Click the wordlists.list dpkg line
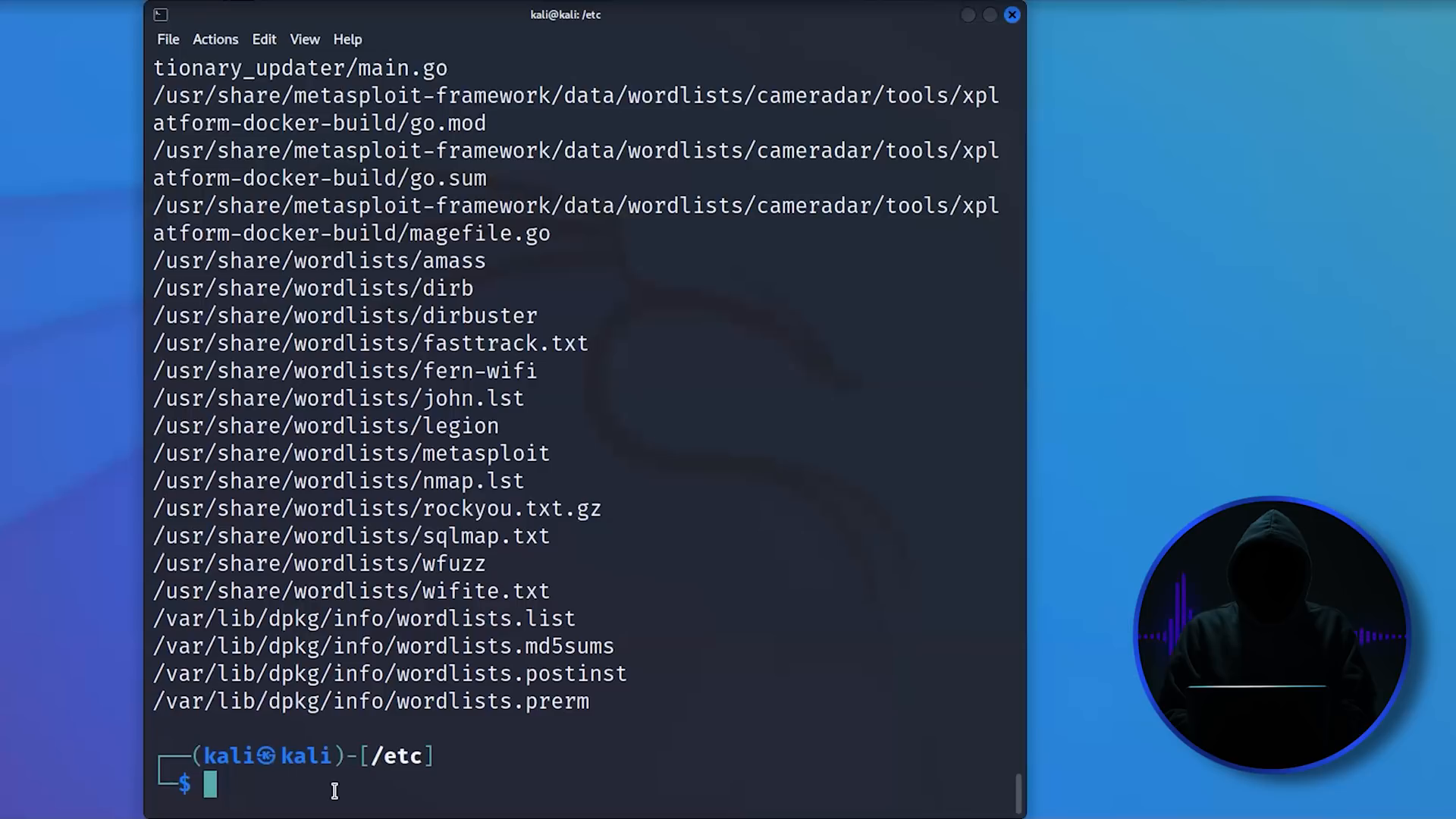 click(364, 619)
